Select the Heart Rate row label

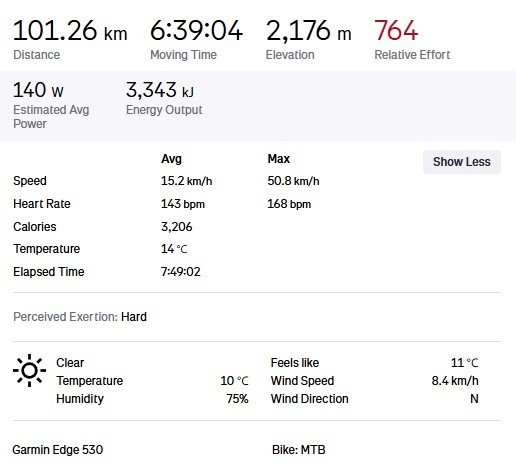click(42, 204)
